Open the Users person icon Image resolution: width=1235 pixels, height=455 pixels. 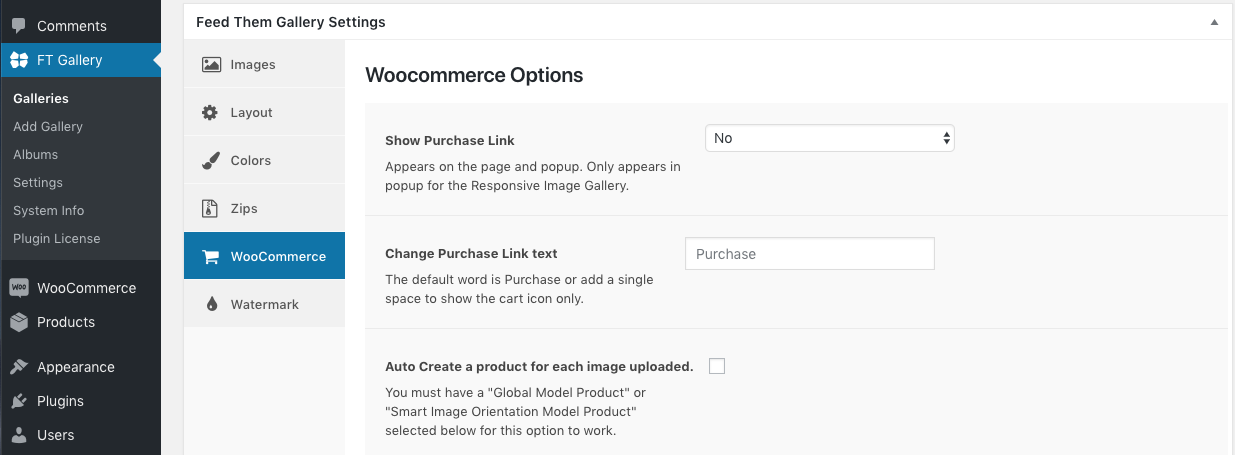[x=19, y=435]
